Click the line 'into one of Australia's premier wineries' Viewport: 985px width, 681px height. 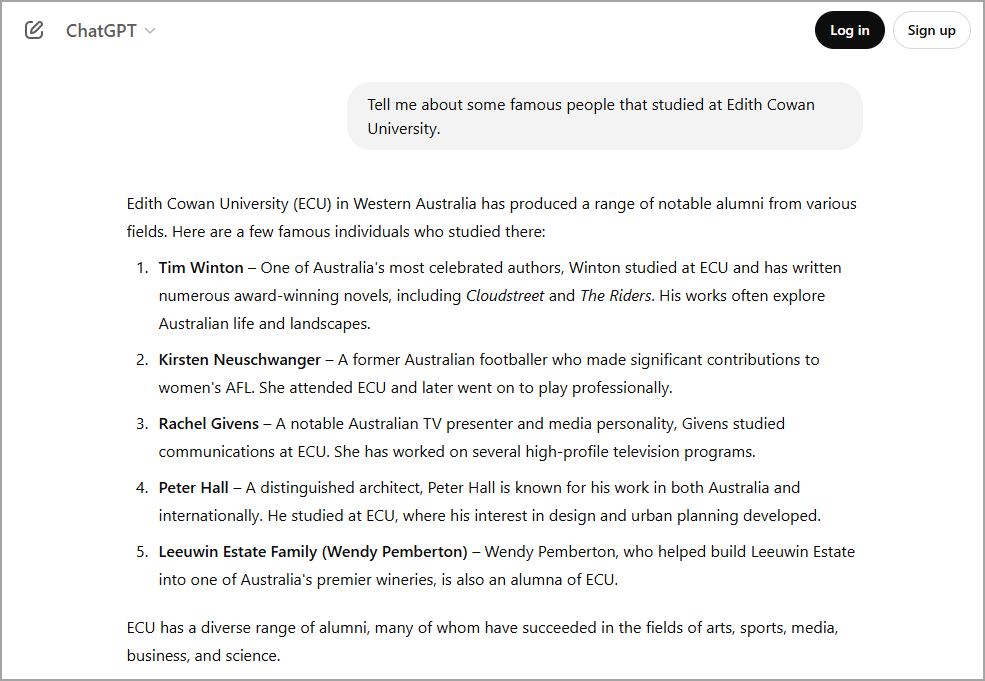click(x=388, y=580)
